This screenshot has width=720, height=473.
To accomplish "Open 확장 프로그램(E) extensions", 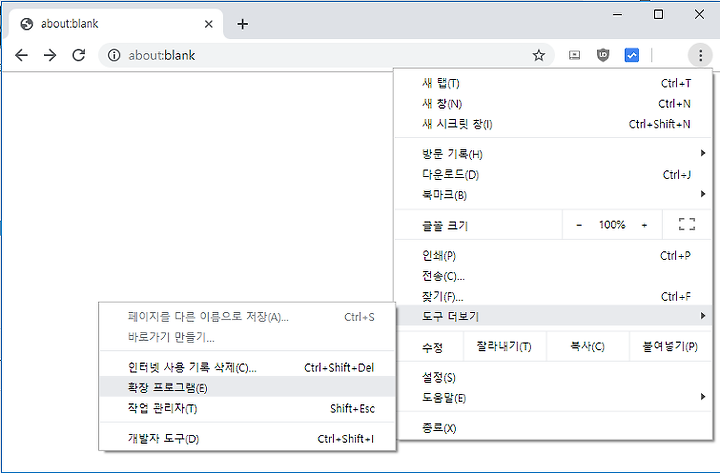I will pyautogui.click(x=247, y=387).
